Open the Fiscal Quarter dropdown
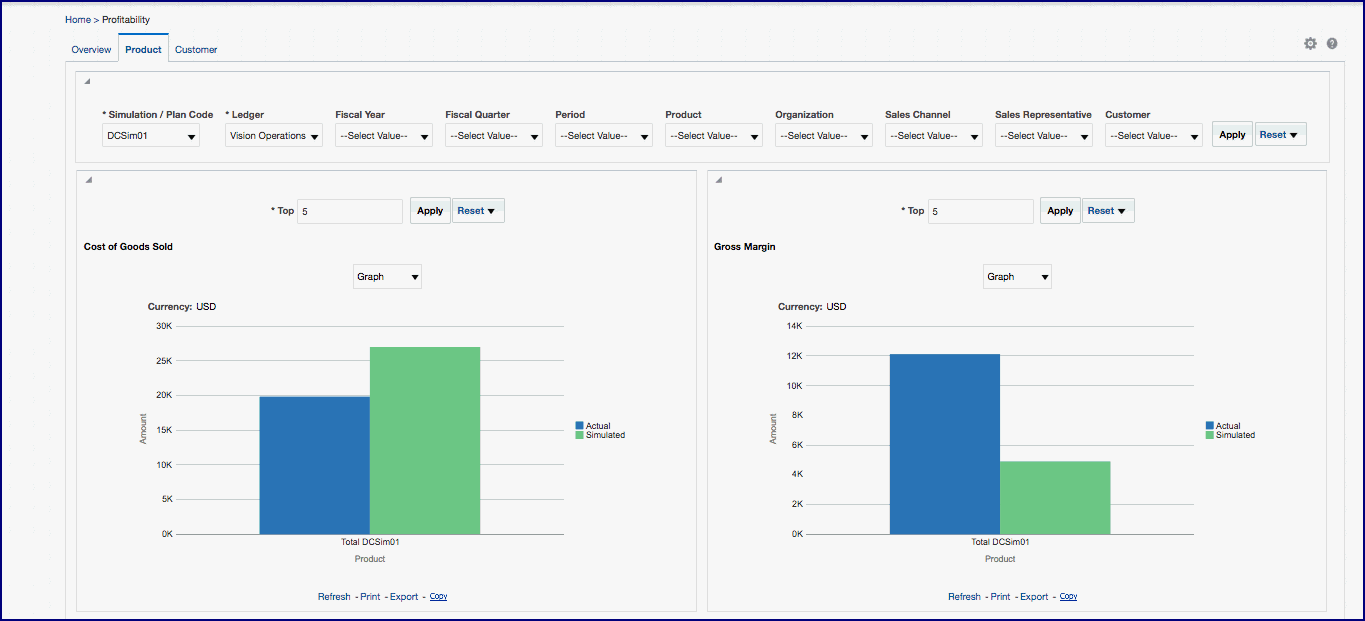The image size is (1365, 621). (494, 136)
